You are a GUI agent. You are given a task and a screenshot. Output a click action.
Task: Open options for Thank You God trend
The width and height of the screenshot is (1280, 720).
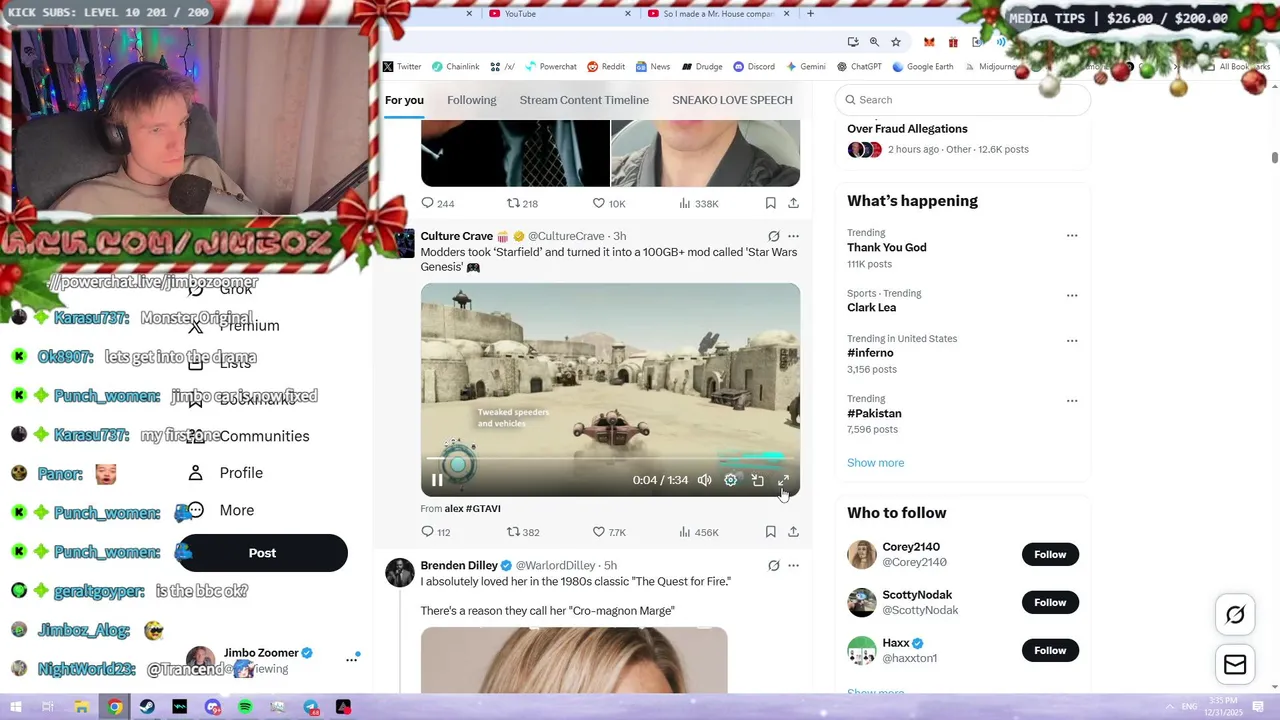coord(1072,235)
